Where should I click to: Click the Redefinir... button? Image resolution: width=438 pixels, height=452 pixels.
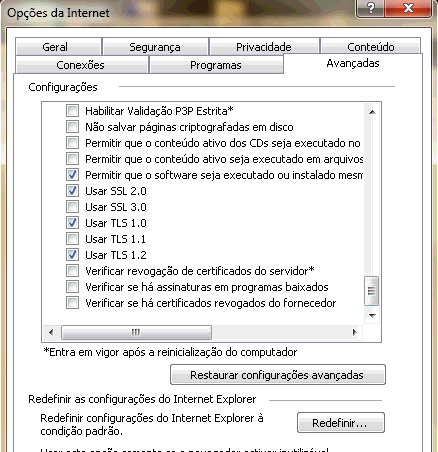pos(340,423)
